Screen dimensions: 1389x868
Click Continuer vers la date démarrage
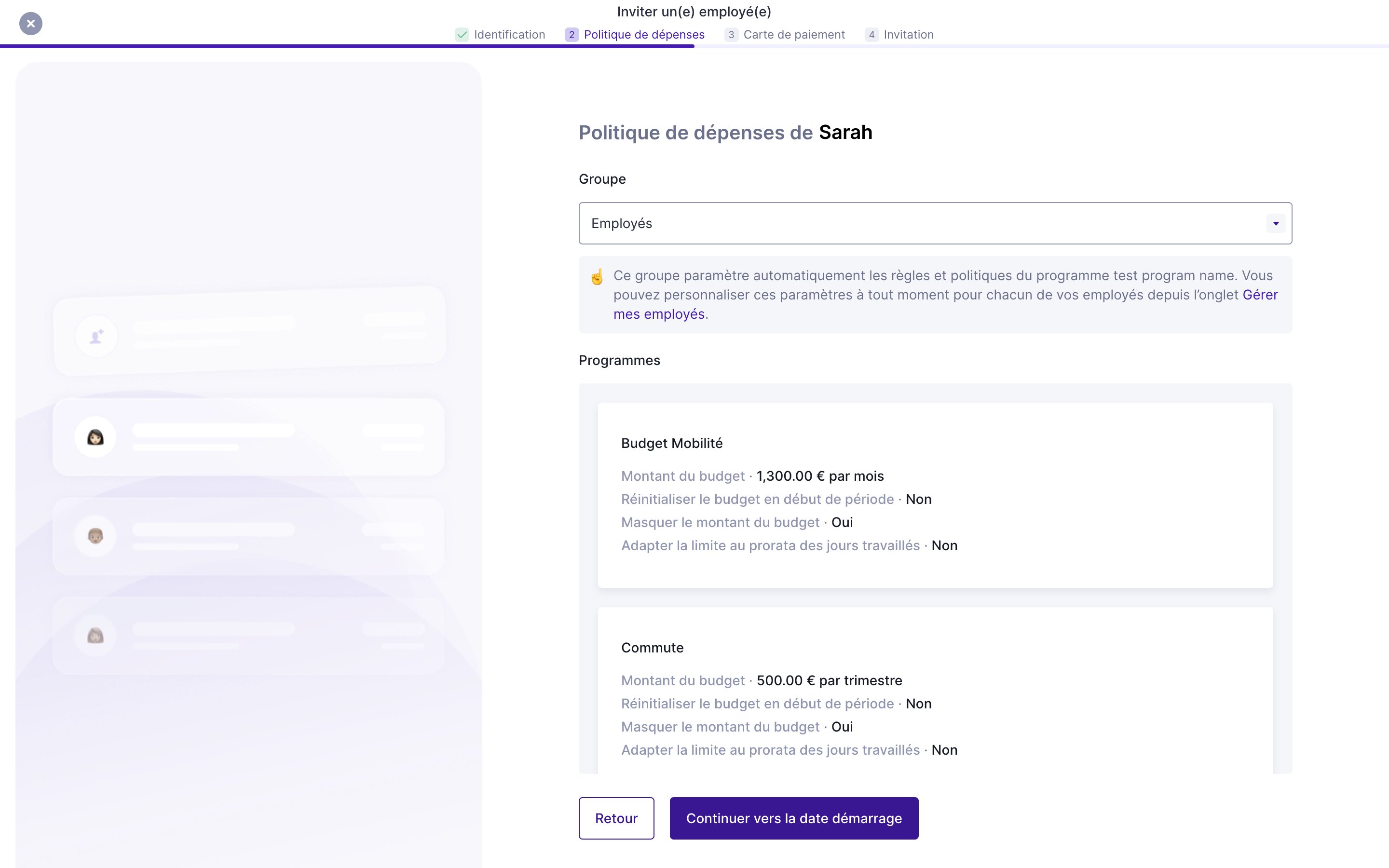point(794,818)
